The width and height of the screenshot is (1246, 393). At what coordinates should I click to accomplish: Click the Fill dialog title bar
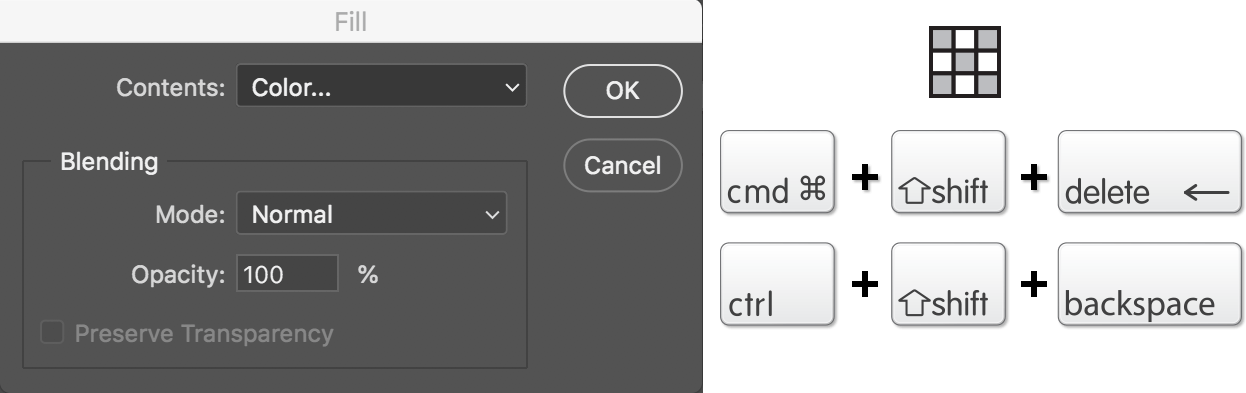point(350,21)
